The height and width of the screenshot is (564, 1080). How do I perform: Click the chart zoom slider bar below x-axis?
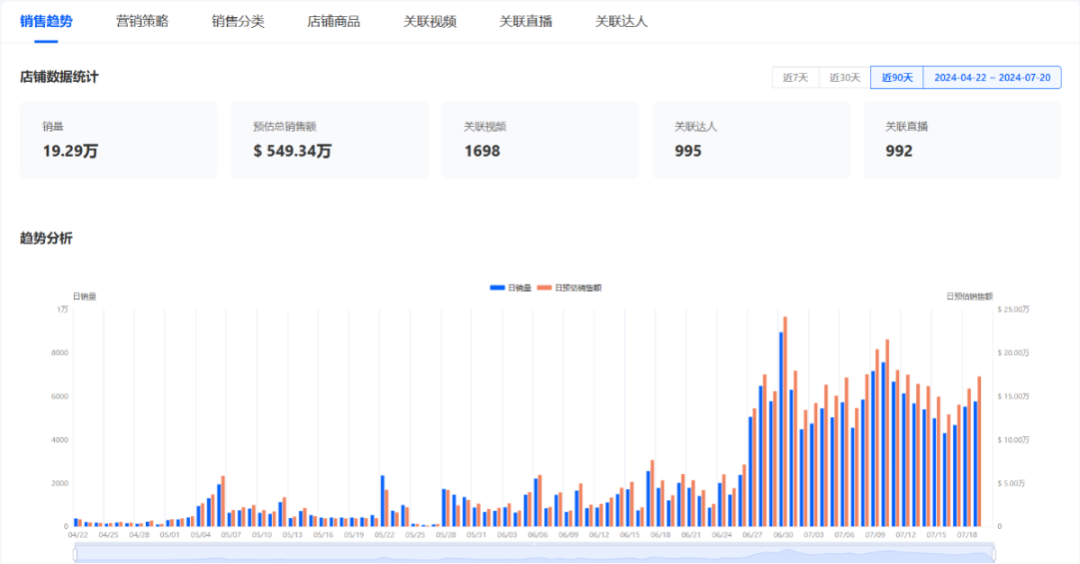(534, 553)
